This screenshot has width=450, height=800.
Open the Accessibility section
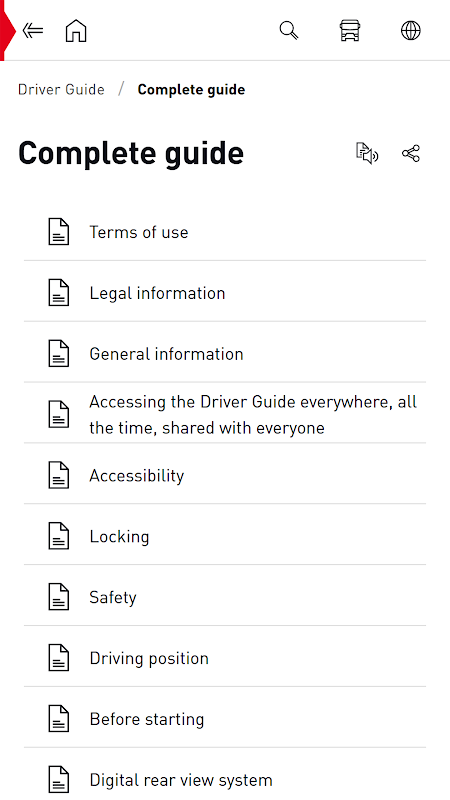tap(224, 475)
